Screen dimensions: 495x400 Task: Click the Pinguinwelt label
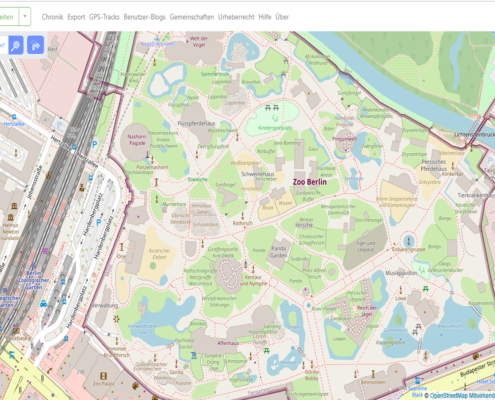pos(344,139)
